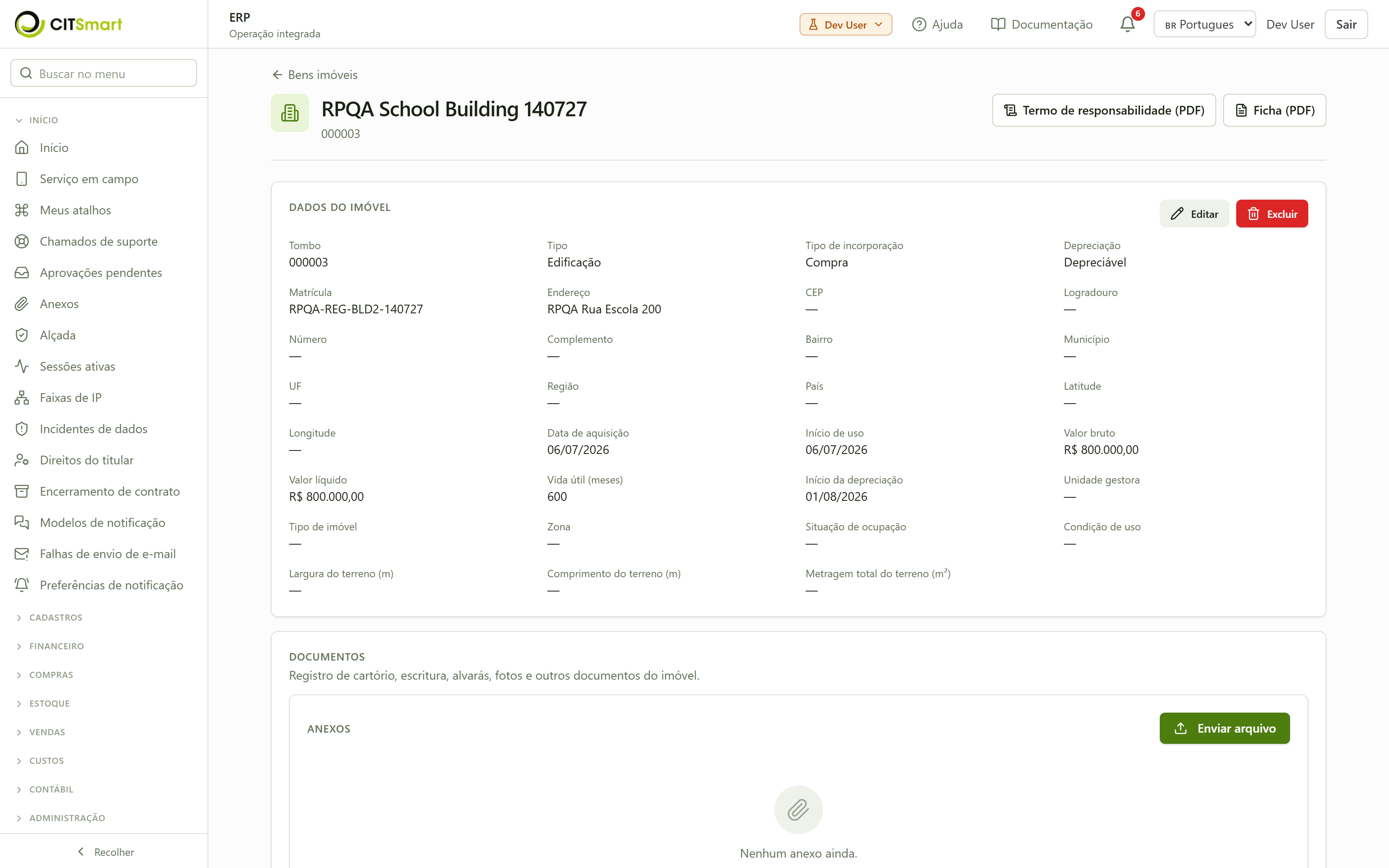
Task: Download Termo de responsabilidade (PDF)
Action: pyautogui.click(x=1104, y=110)
